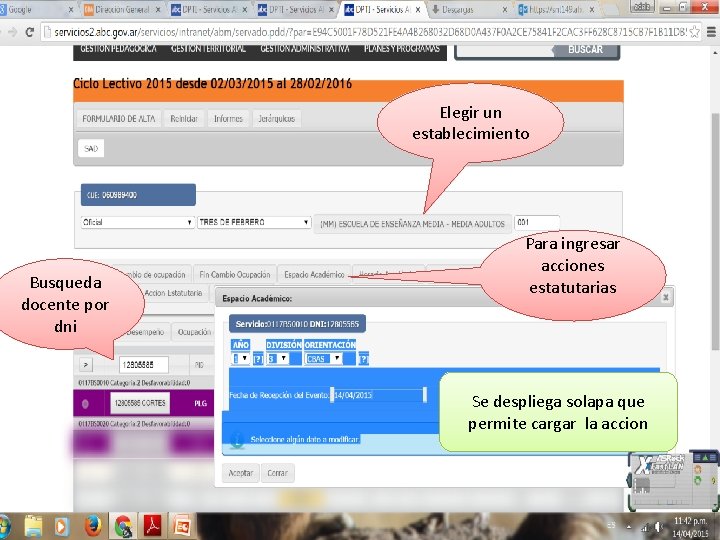
Task: Click the CUE: 060989400 label
Action: [138, 195]
